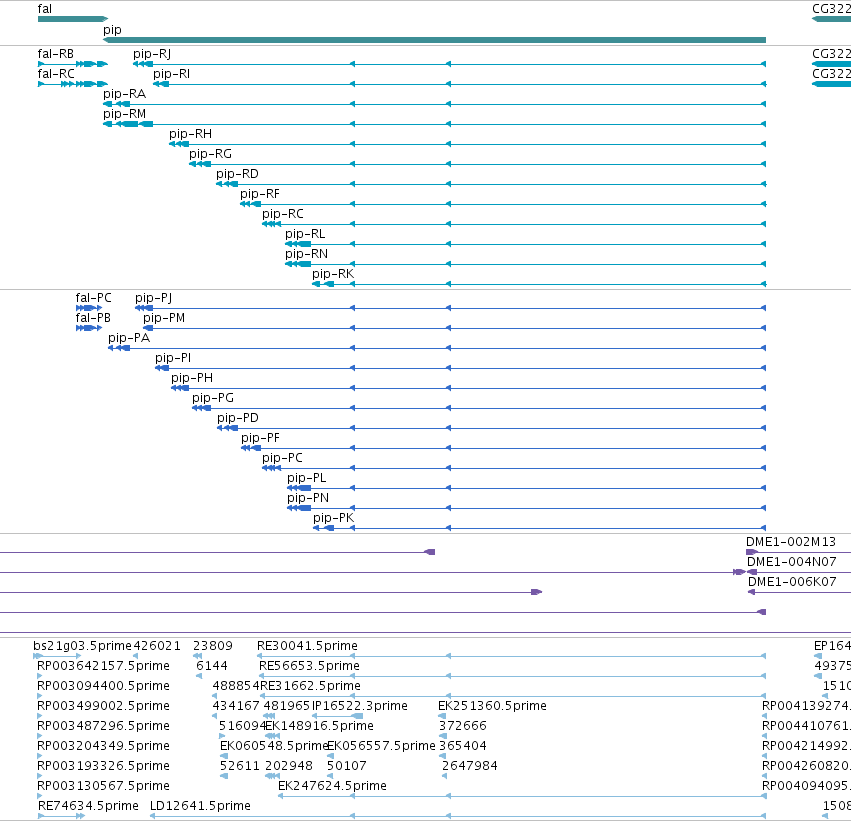Select transcript pip-RK

pos(333,275)
